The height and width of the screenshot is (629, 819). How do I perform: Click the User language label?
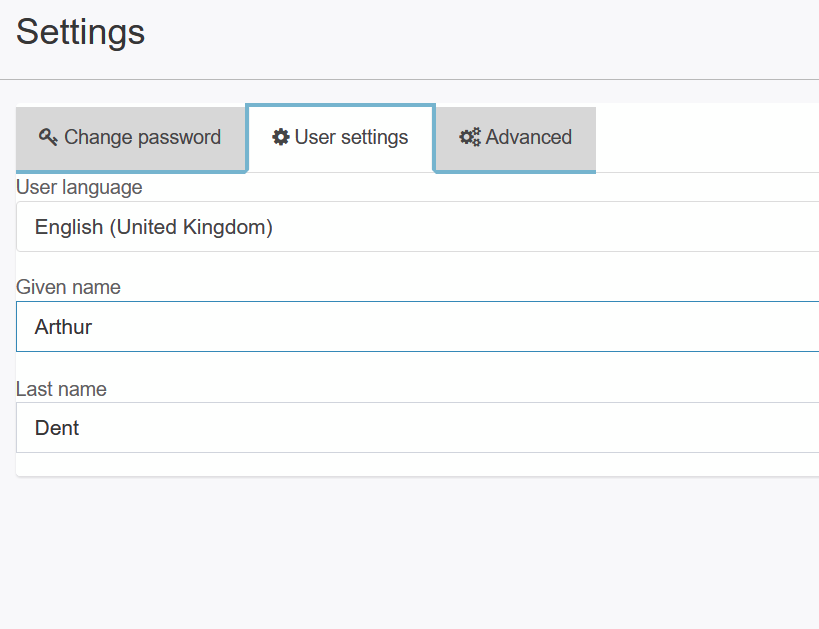79,187
